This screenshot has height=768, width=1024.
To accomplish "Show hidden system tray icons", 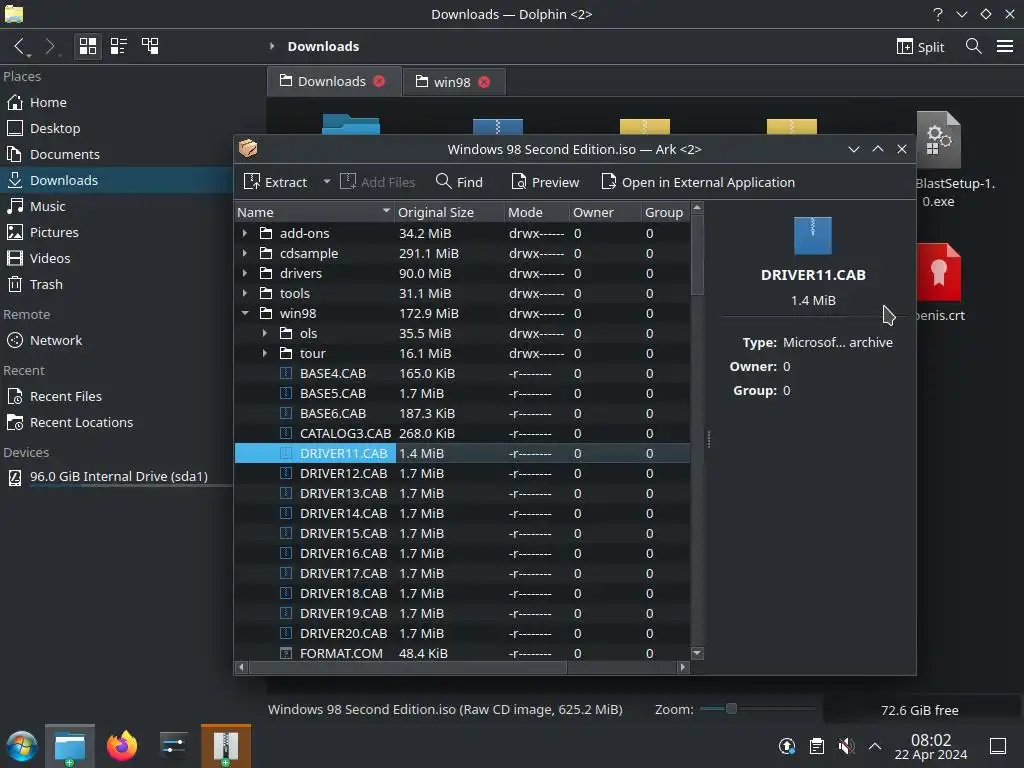I will coord(875,746).
